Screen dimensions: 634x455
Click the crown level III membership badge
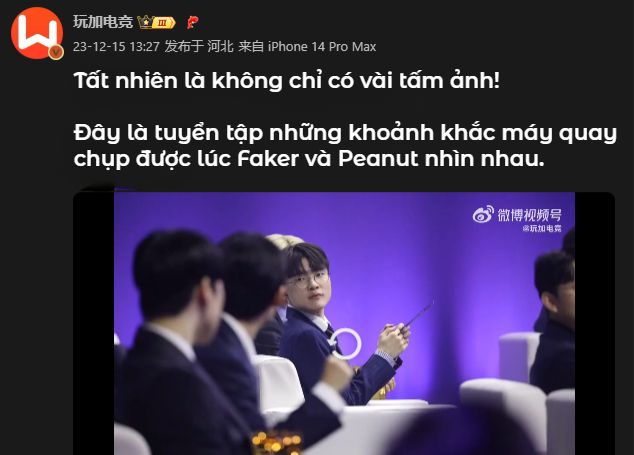(x=156, y=22)
